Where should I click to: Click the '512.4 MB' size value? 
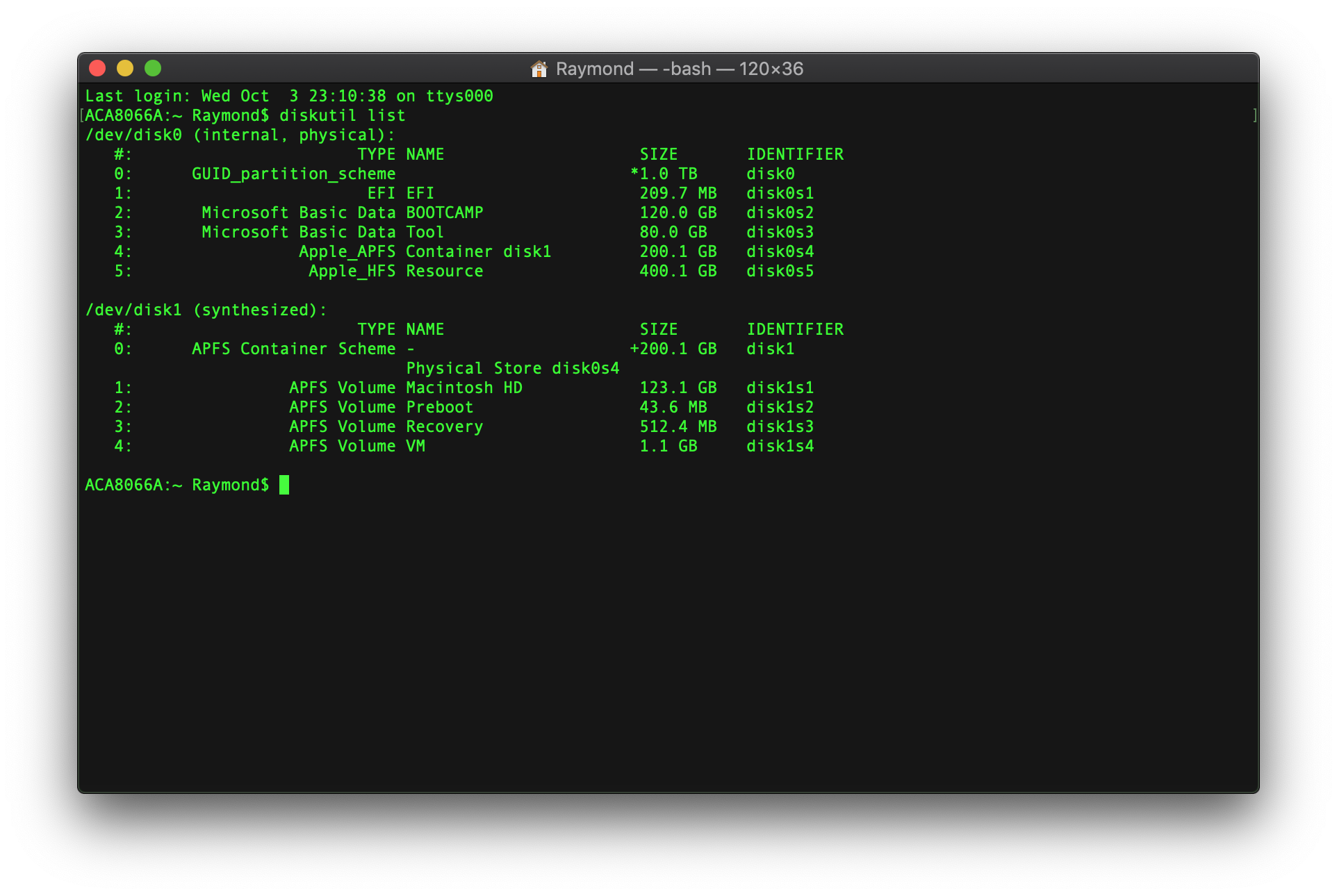pyautogui.click(x=678, y=426)
